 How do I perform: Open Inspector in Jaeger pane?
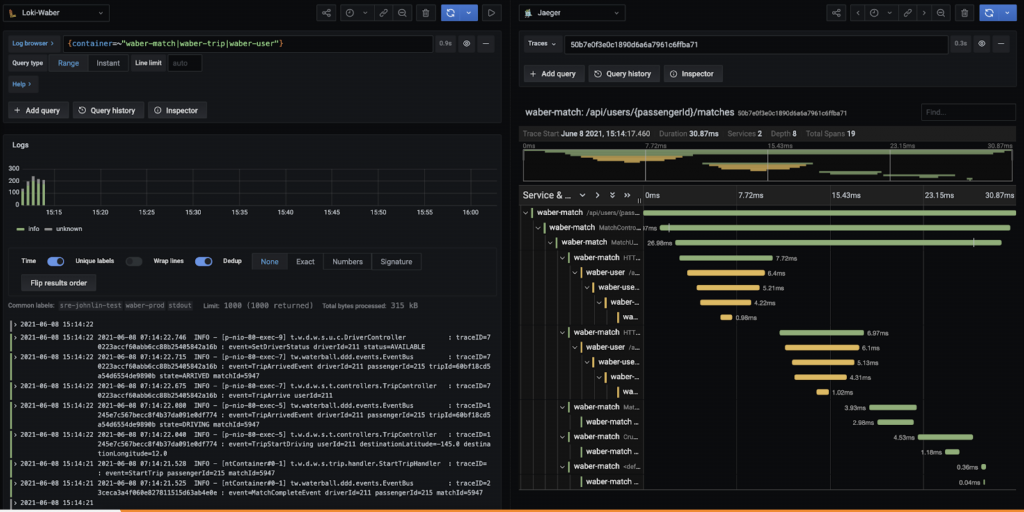pos(693,74)
